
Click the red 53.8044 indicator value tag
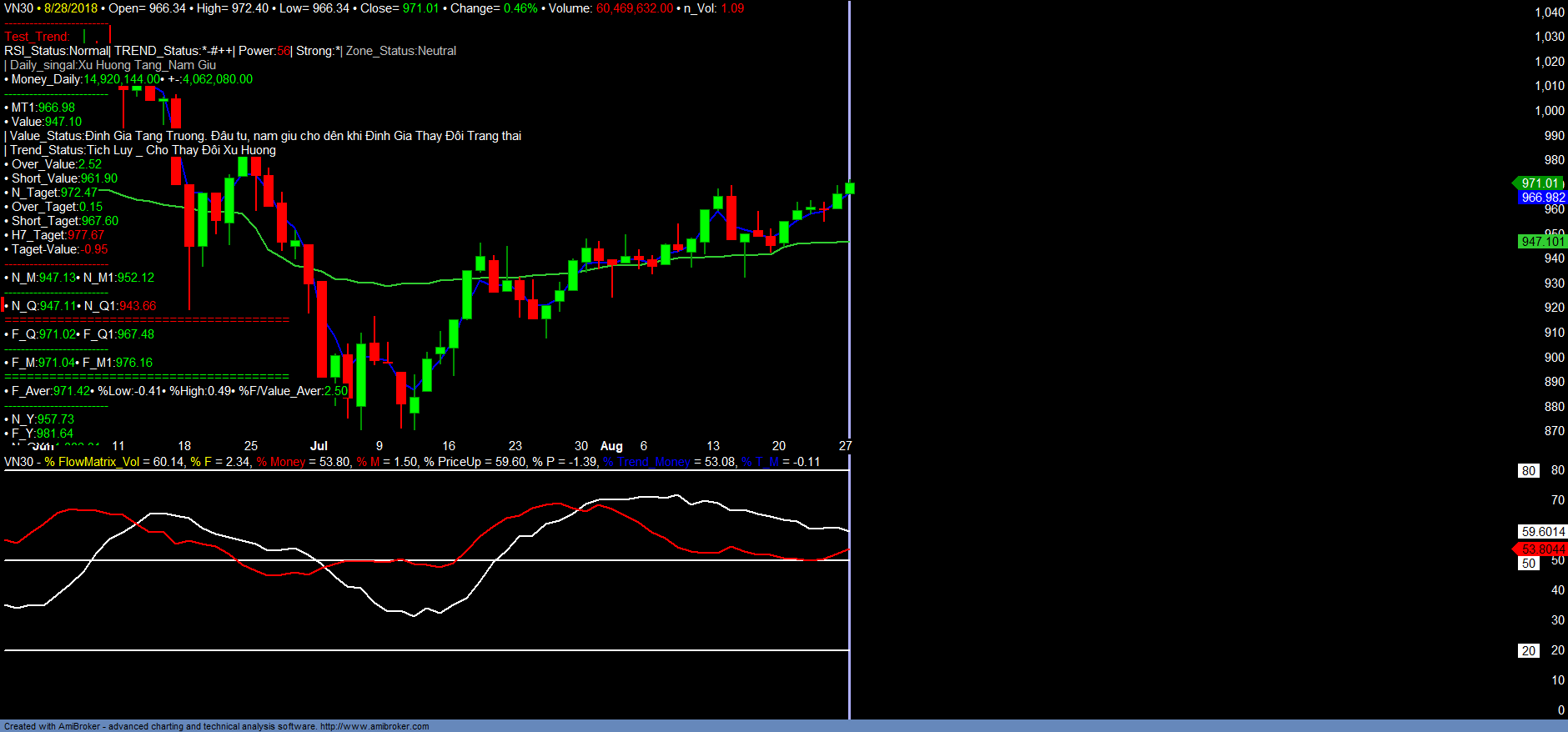click(x=1542, y=549)
